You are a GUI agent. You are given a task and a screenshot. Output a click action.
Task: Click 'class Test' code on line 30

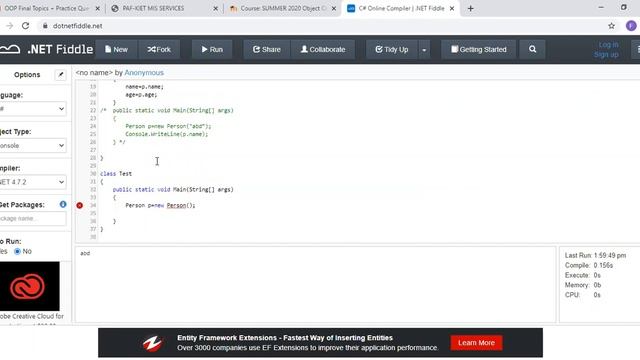[116, 173]
